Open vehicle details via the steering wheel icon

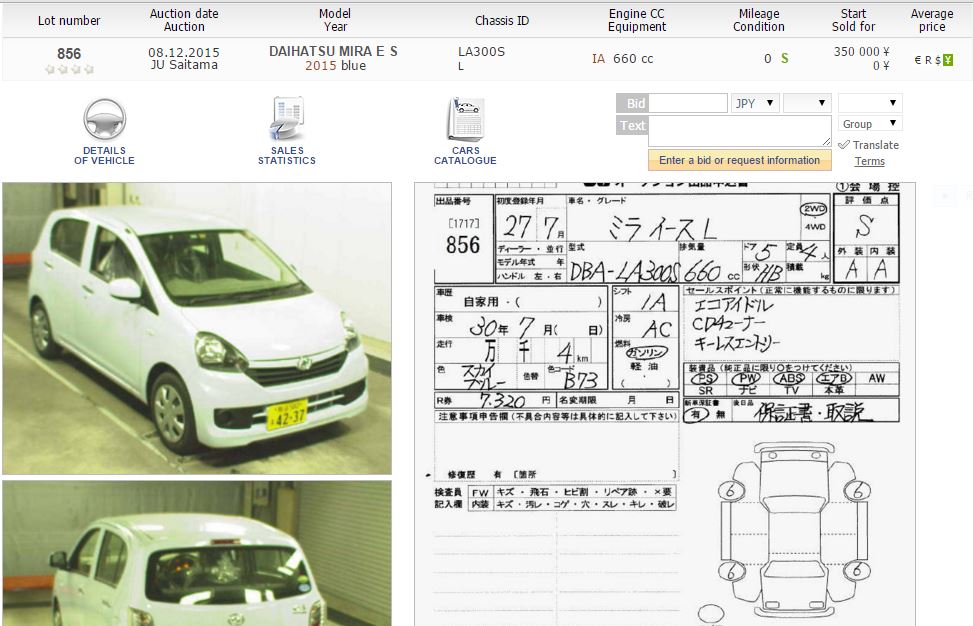[104, 119]
